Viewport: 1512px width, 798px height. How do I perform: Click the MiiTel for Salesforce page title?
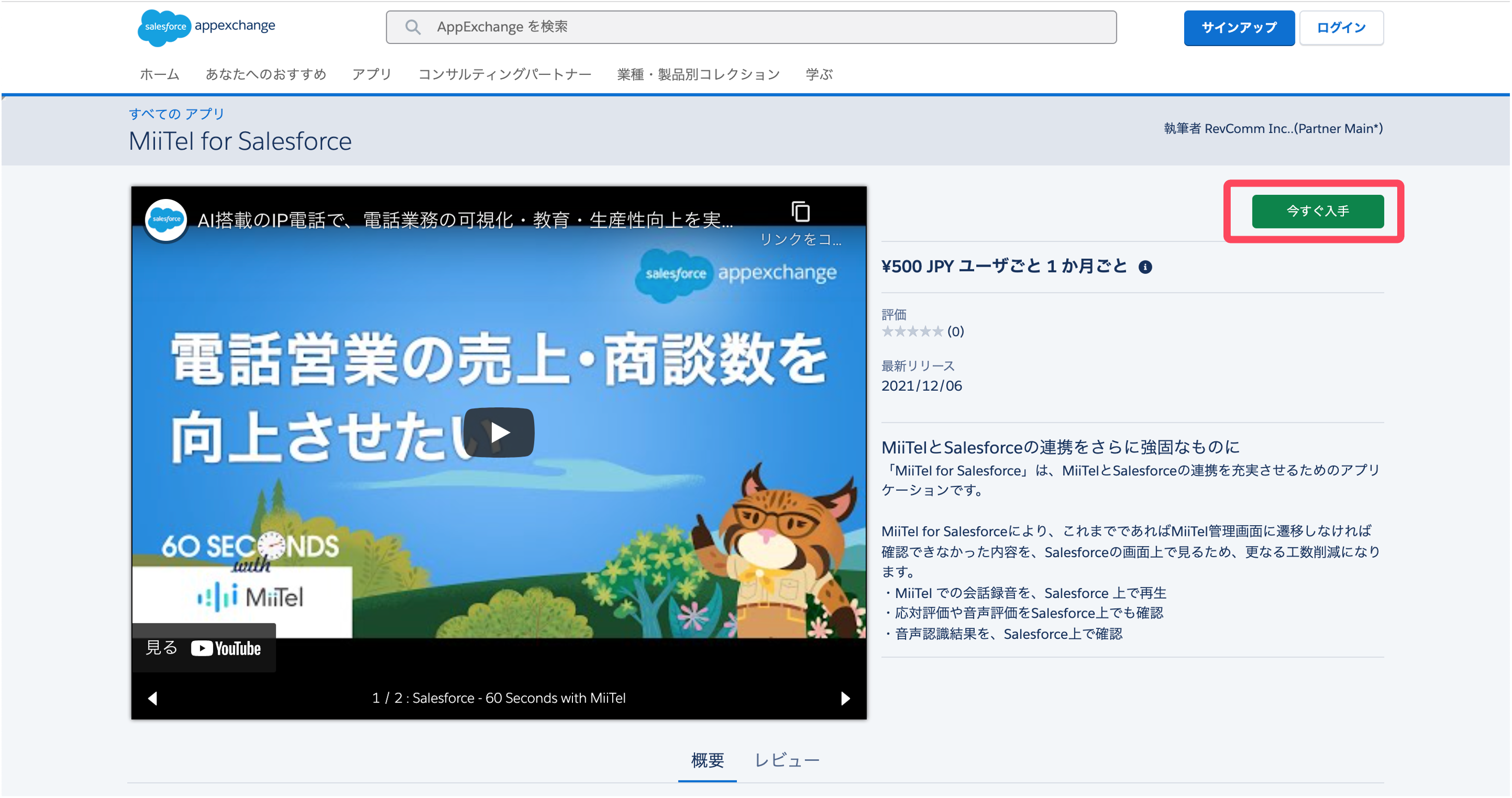coord(240,142)
